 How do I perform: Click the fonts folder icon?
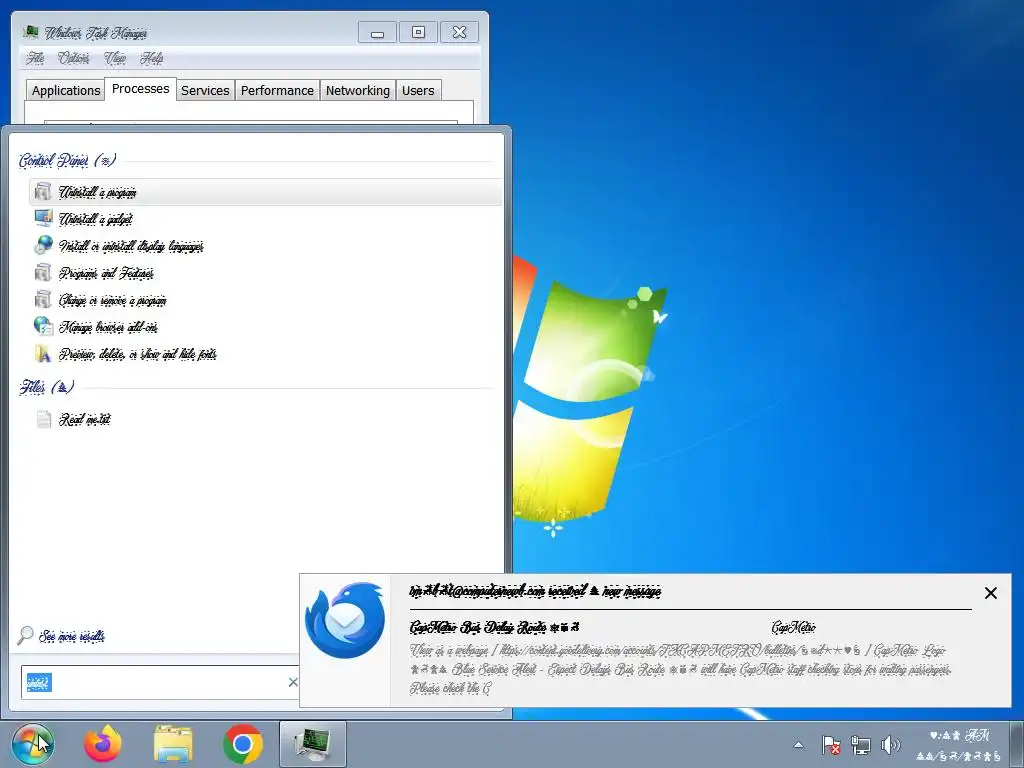43,353
